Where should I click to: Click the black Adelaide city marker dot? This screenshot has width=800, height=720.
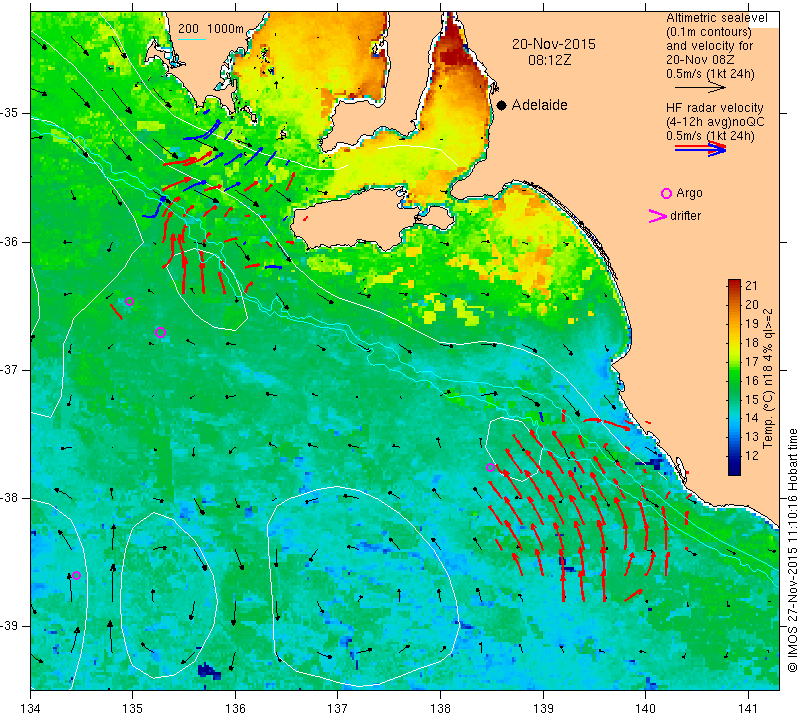pos(502,105)
